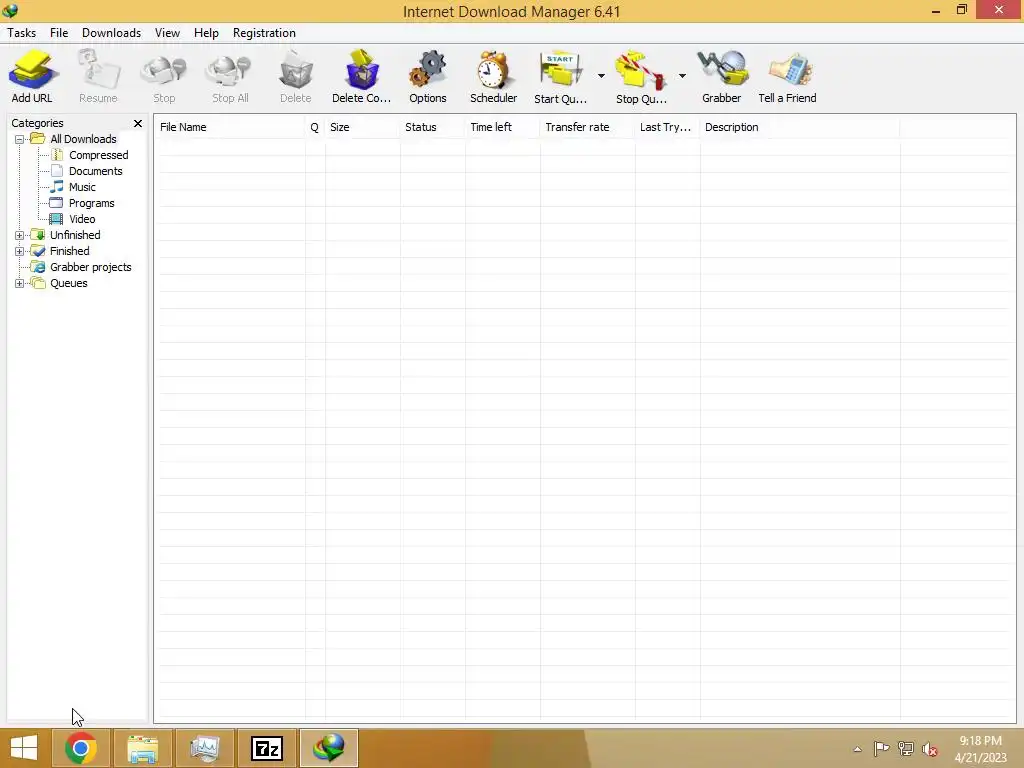Open 7-Zip from the taskbar
Viewport: 1024px width, 768px height.
point(266,748)
